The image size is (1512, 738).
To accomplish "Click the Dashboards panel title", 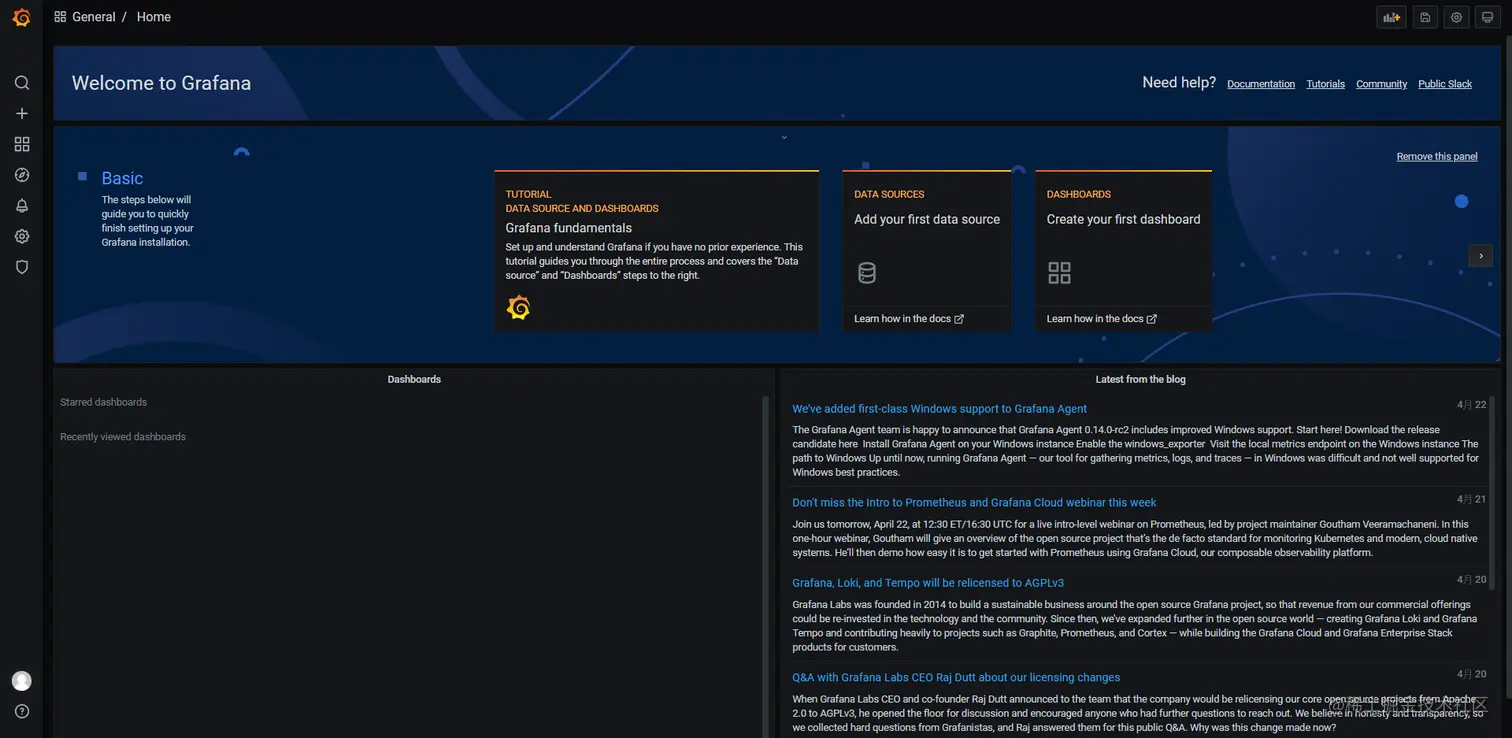I will point(414,379).
